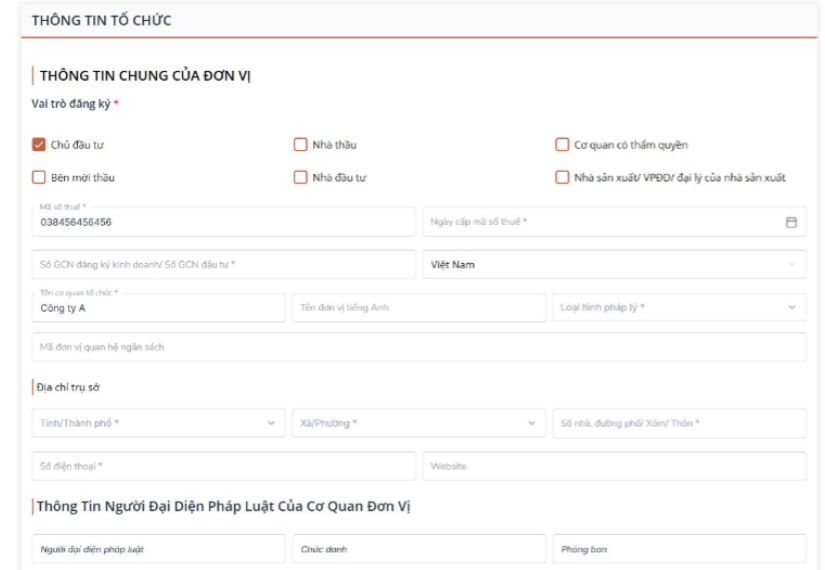Enable the Cơ quan có thẩm quyền checkbox

(562, 145)
